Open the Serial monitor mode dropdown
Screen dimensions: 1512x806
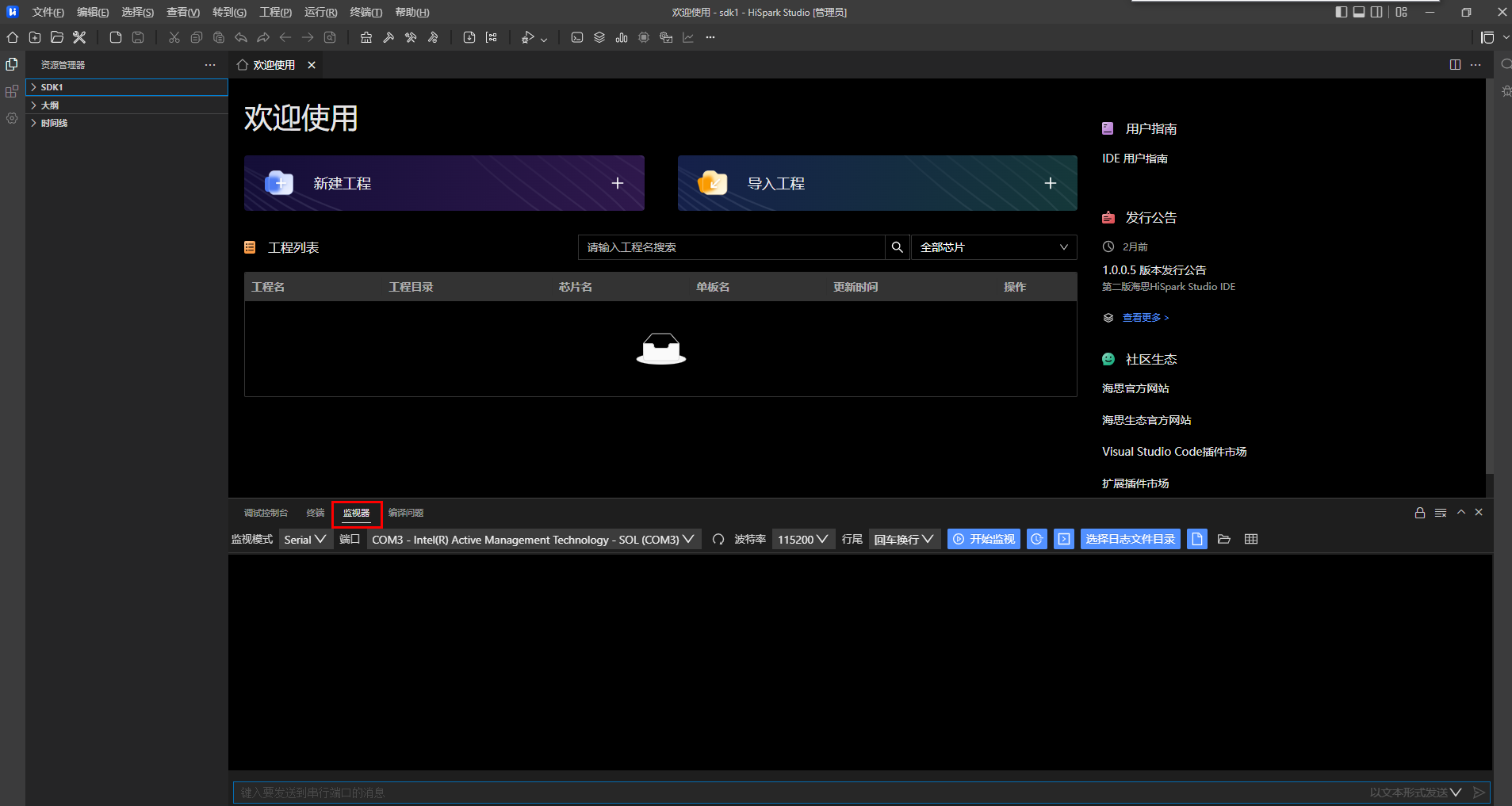click(305, 540)
